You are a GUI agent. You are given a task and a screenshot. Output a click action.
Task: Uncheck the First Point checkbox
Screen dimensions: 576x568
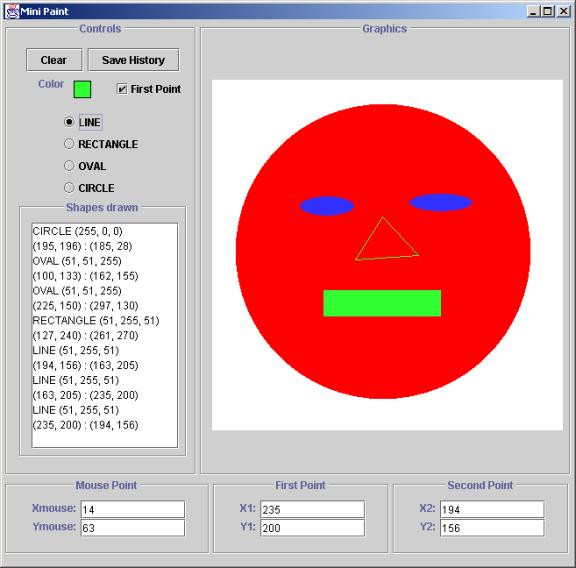(122, 89)
